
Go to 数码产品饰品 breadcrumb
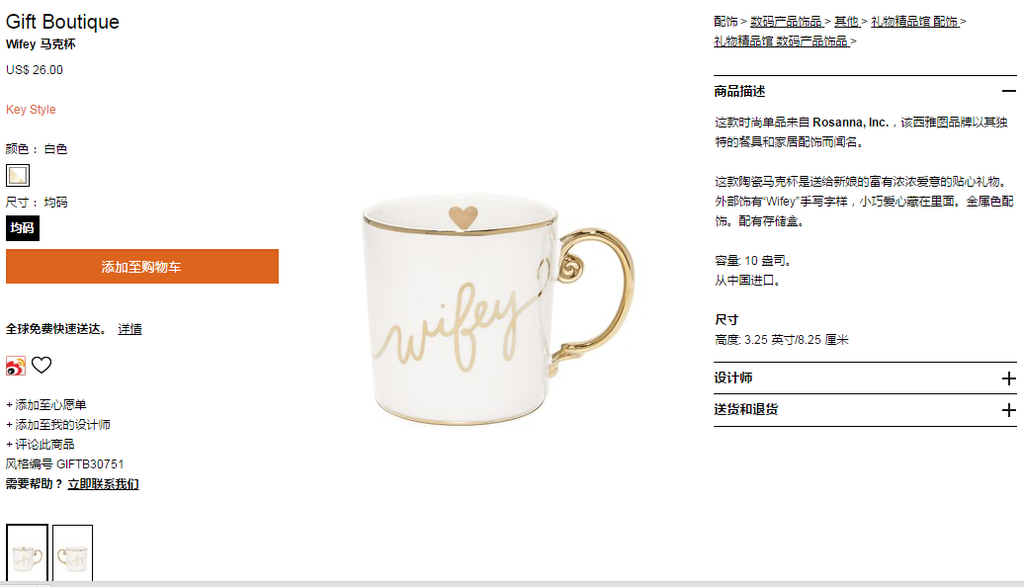coord(786,22)
